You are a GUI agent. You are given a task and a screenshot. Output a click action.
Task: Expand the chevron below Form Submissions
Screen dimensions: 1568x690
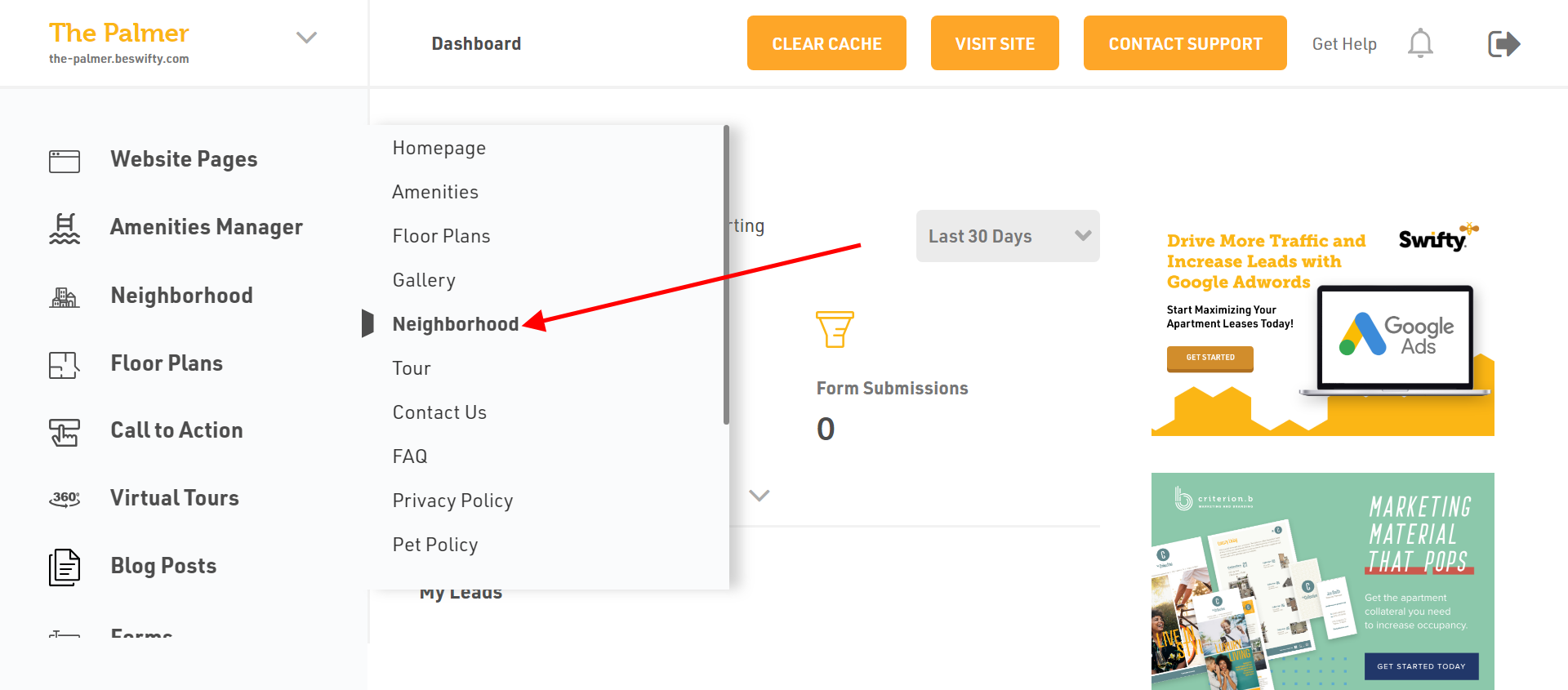(x=759, y=496)
